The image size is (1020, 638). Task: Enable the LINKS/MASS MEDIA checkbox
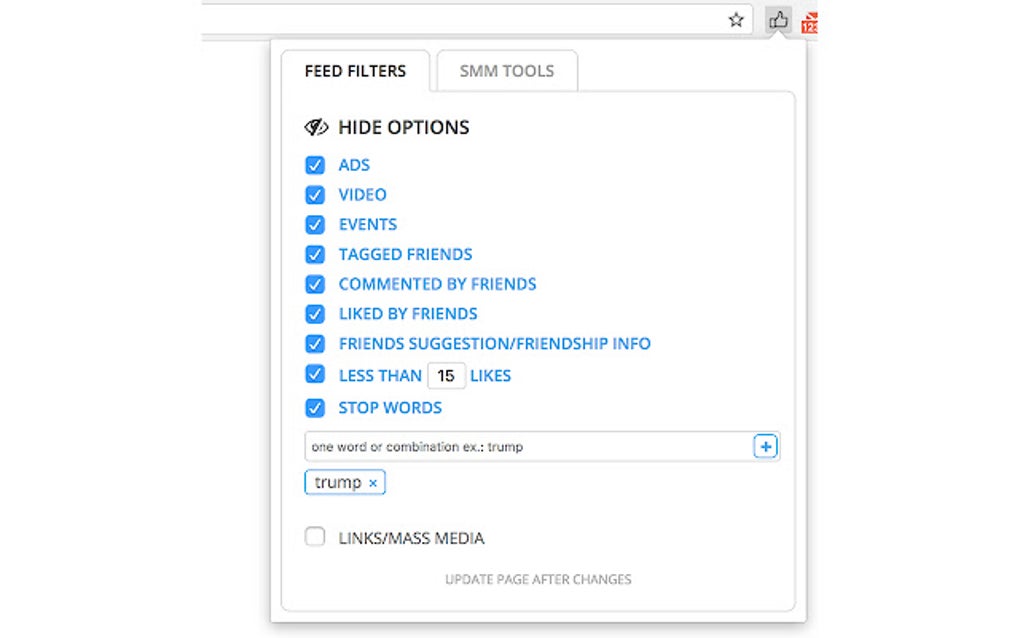pos(315,537)
